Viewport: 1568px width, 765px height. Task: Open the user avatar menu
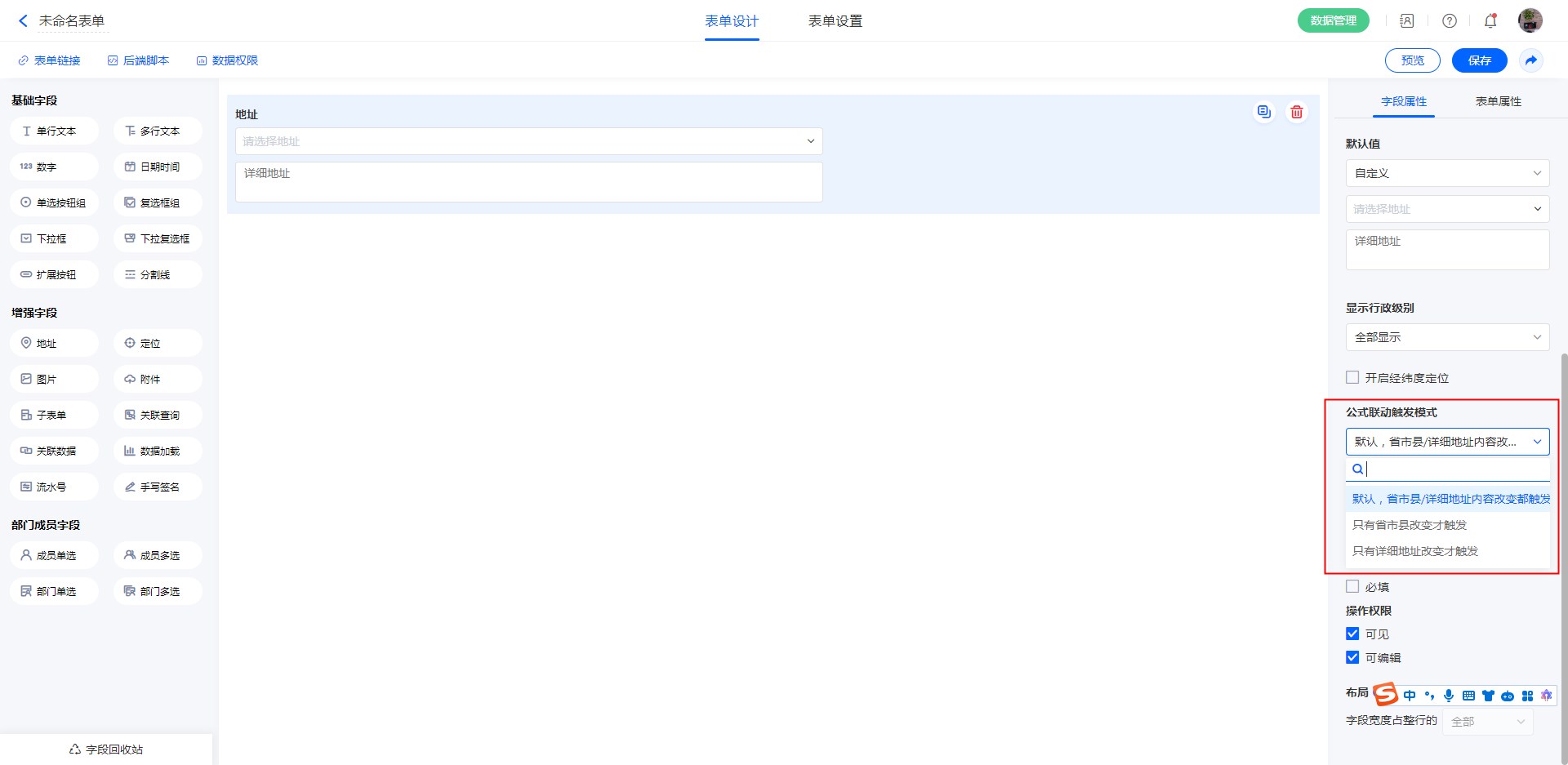[1530, 21]
